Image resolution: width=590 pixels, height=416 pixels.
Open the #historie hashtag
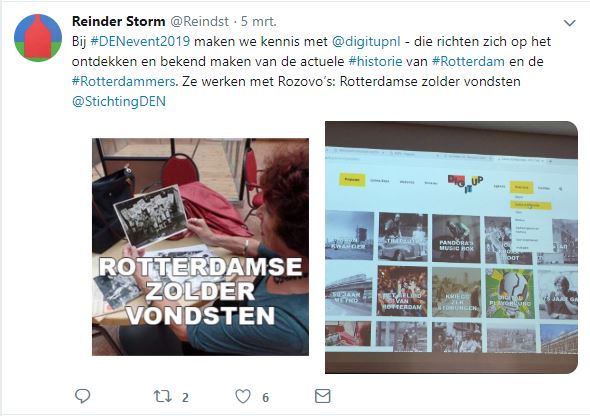[x=375, y=61]
